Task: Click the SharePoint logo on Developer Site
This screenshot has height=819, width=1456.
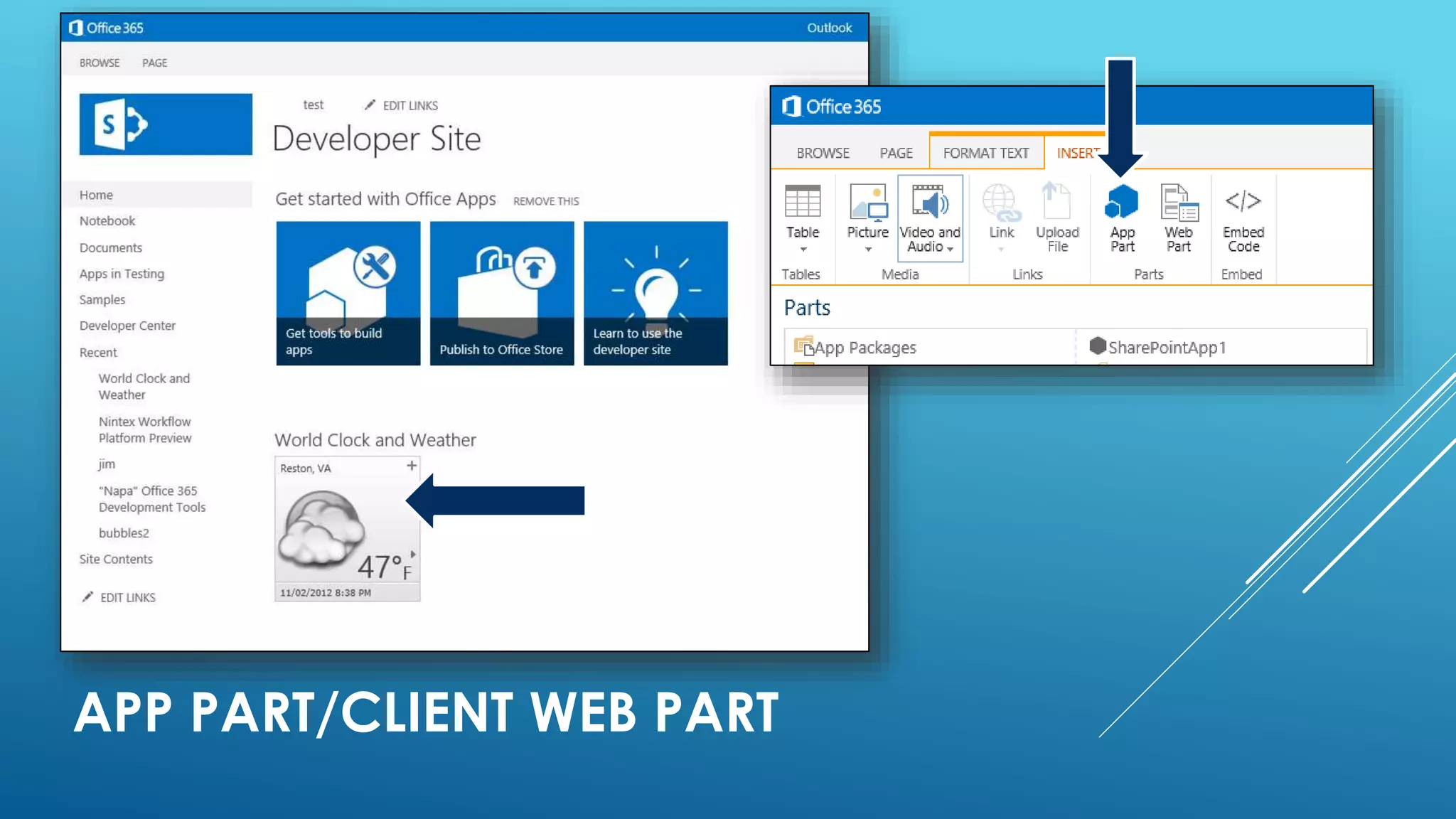Action: 165,124
